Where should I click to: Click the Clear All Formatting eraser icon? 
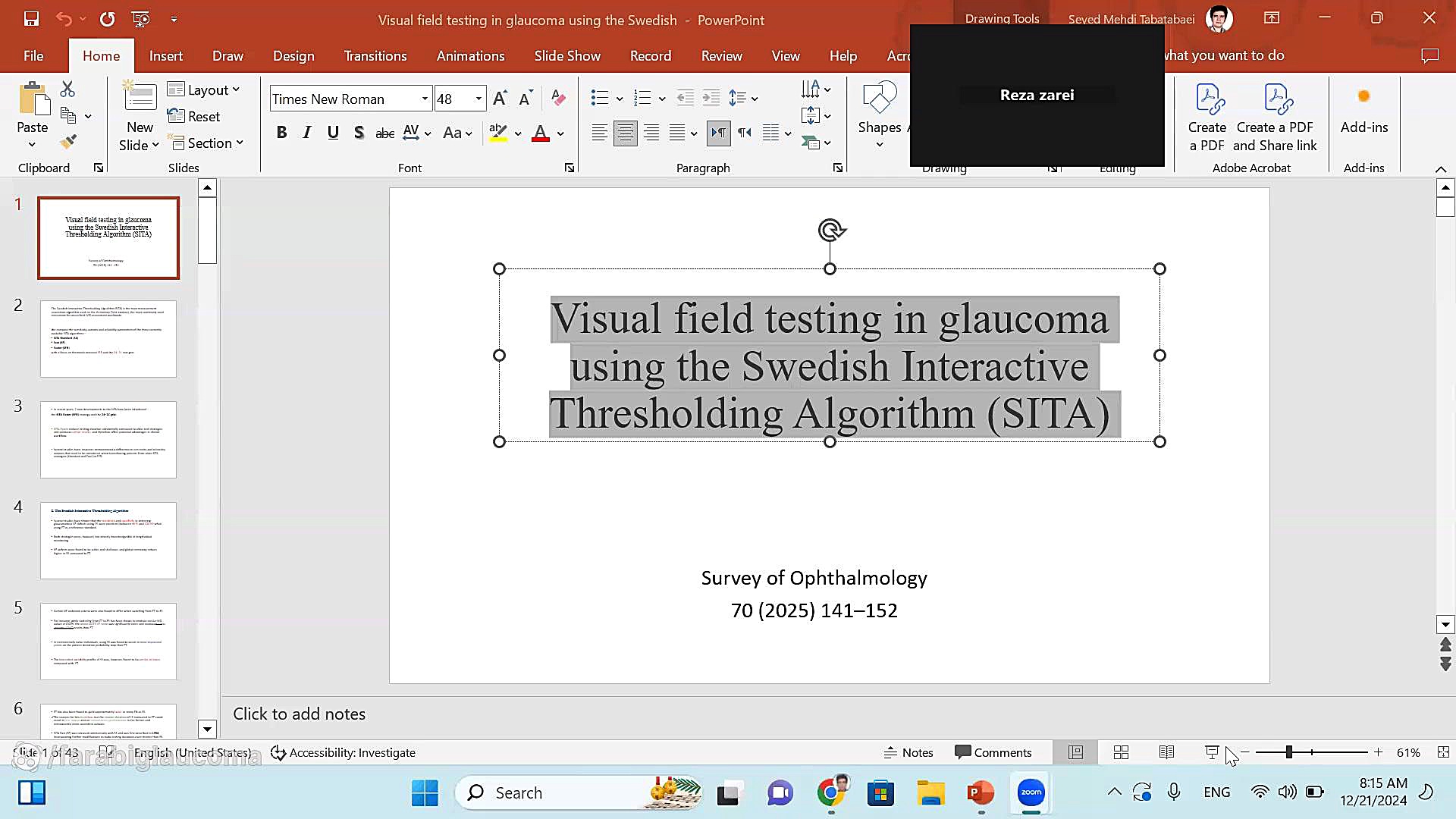coord(558,98)
